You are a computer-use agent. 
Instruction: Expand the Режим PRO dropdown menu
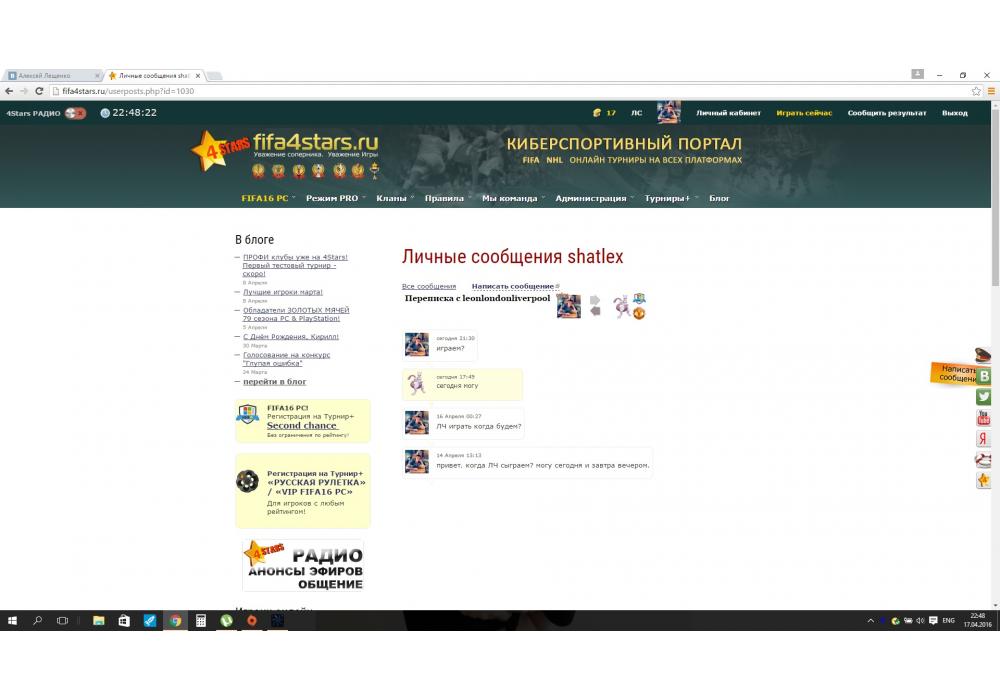pos(335,198)
